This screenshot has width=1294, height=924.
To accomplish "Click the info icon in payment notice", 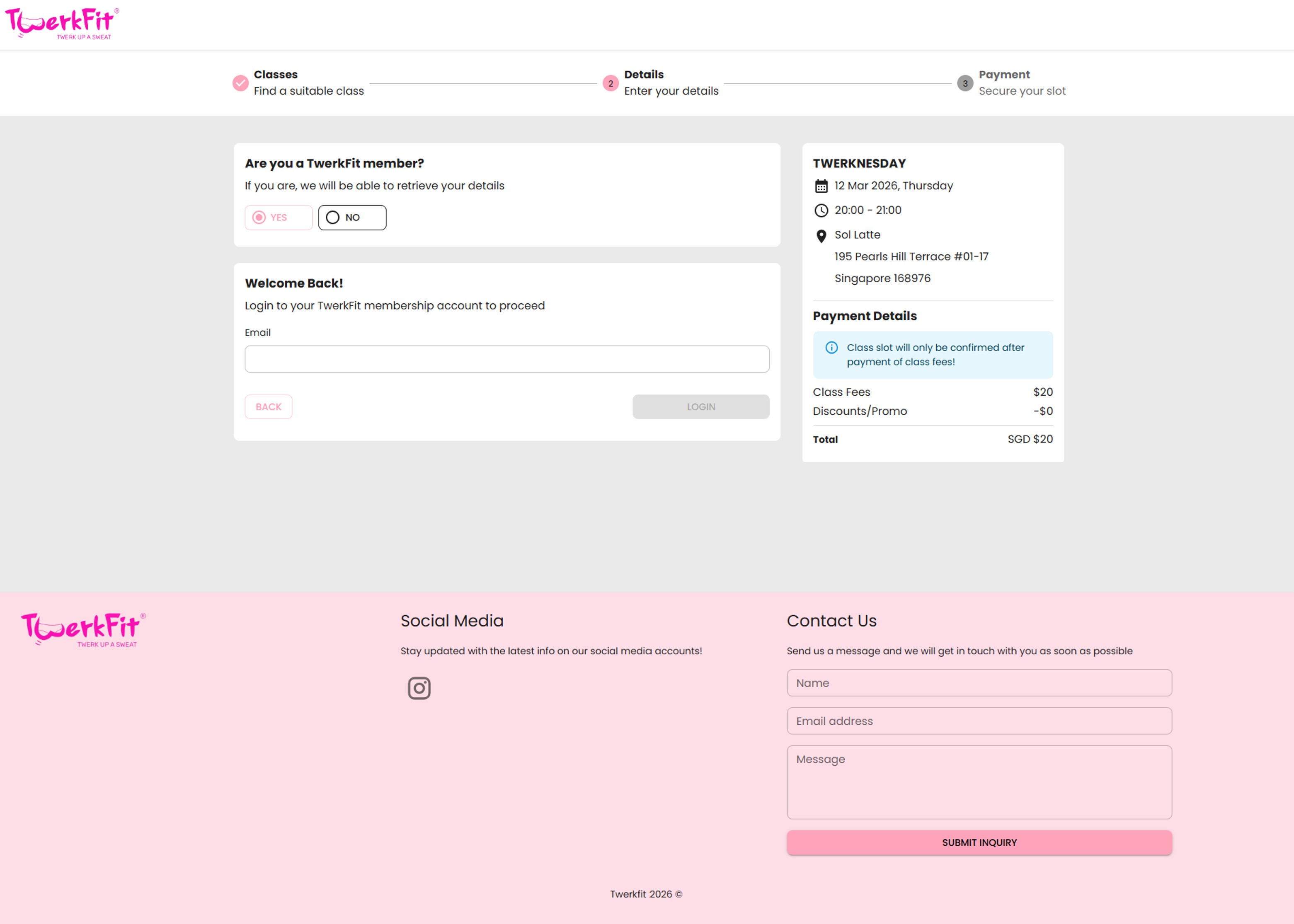I will tap(831, 348).
